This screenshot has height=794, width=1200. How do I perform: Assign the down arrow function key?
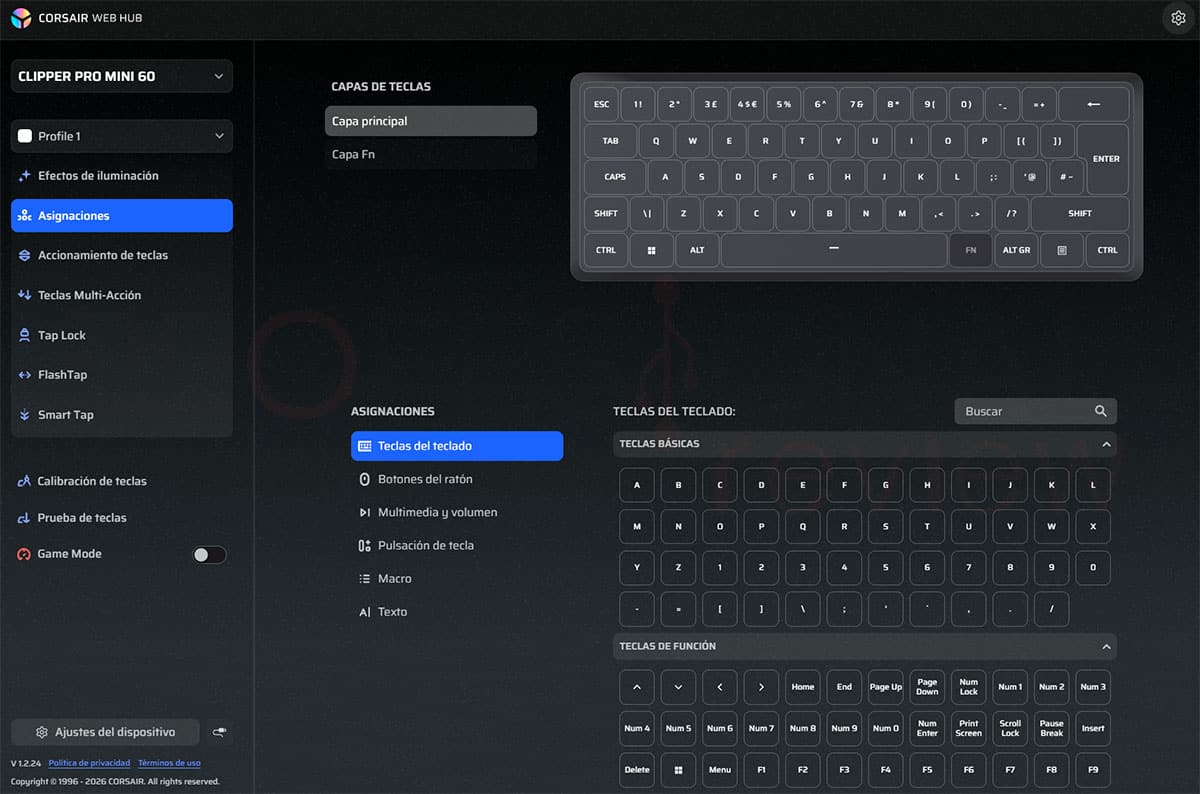678,687
